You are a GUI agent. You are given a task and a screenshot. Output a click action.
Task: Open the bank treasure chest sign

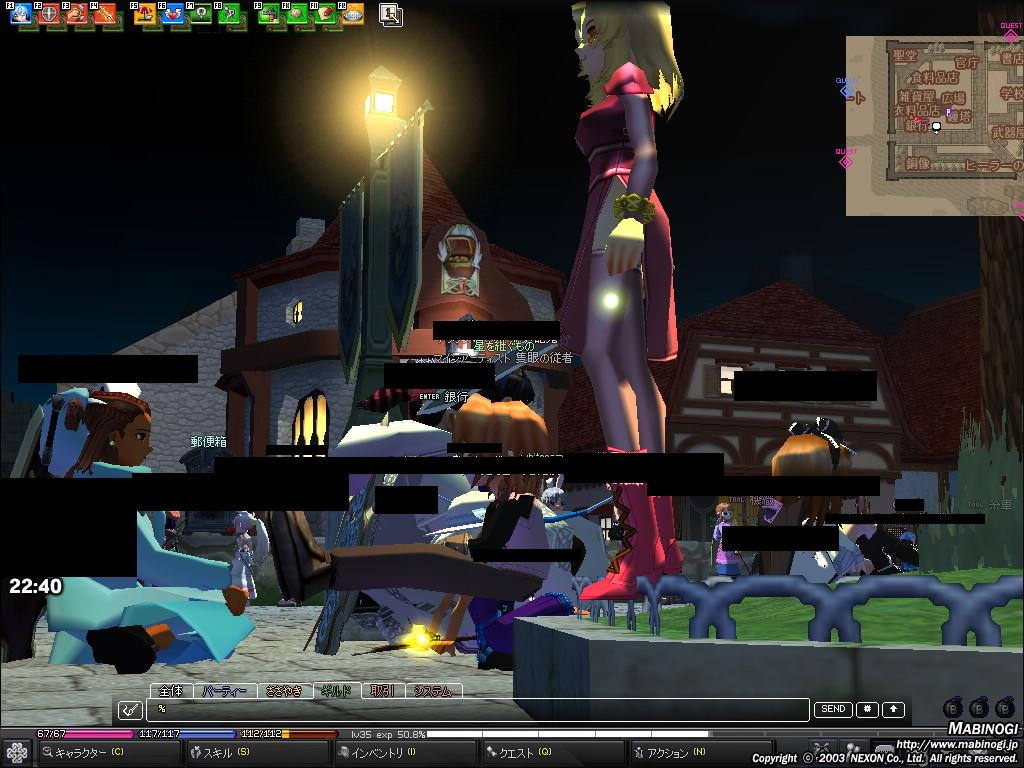(x=460, y=258)
